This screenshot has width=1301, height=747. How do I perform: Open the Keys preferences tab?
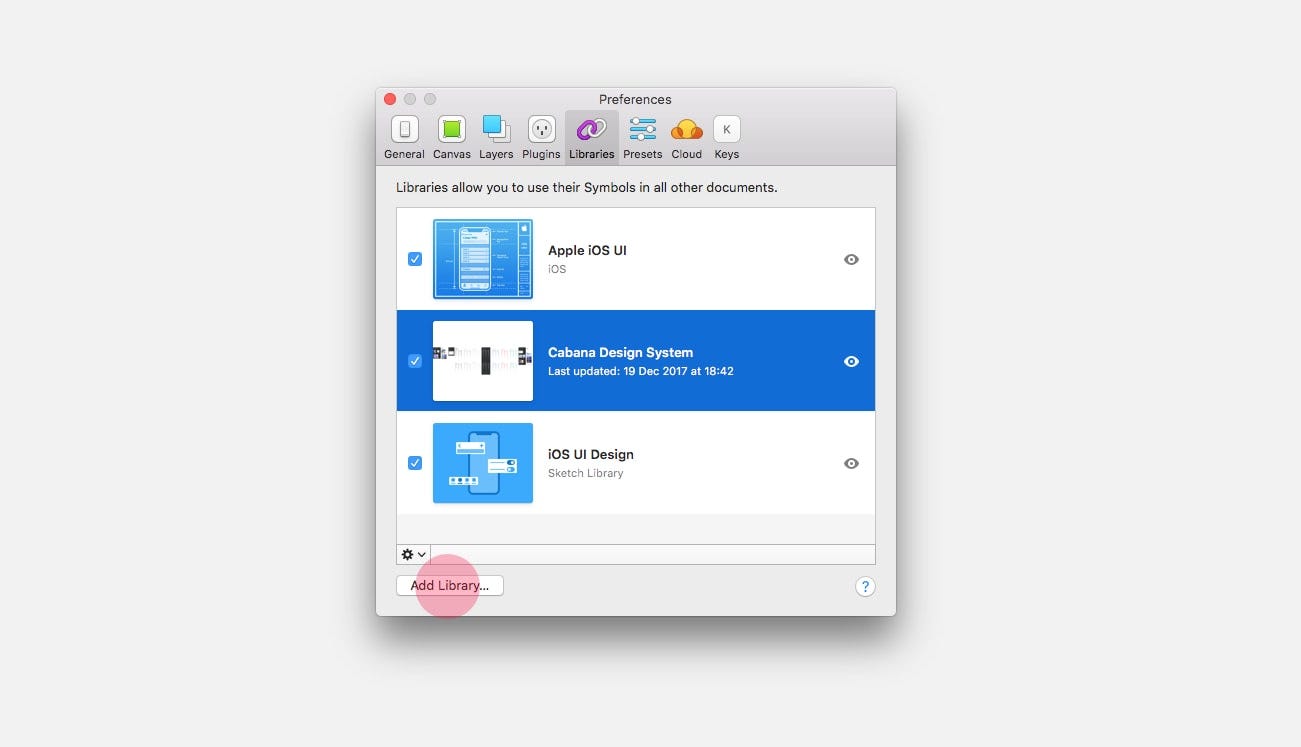727,138
